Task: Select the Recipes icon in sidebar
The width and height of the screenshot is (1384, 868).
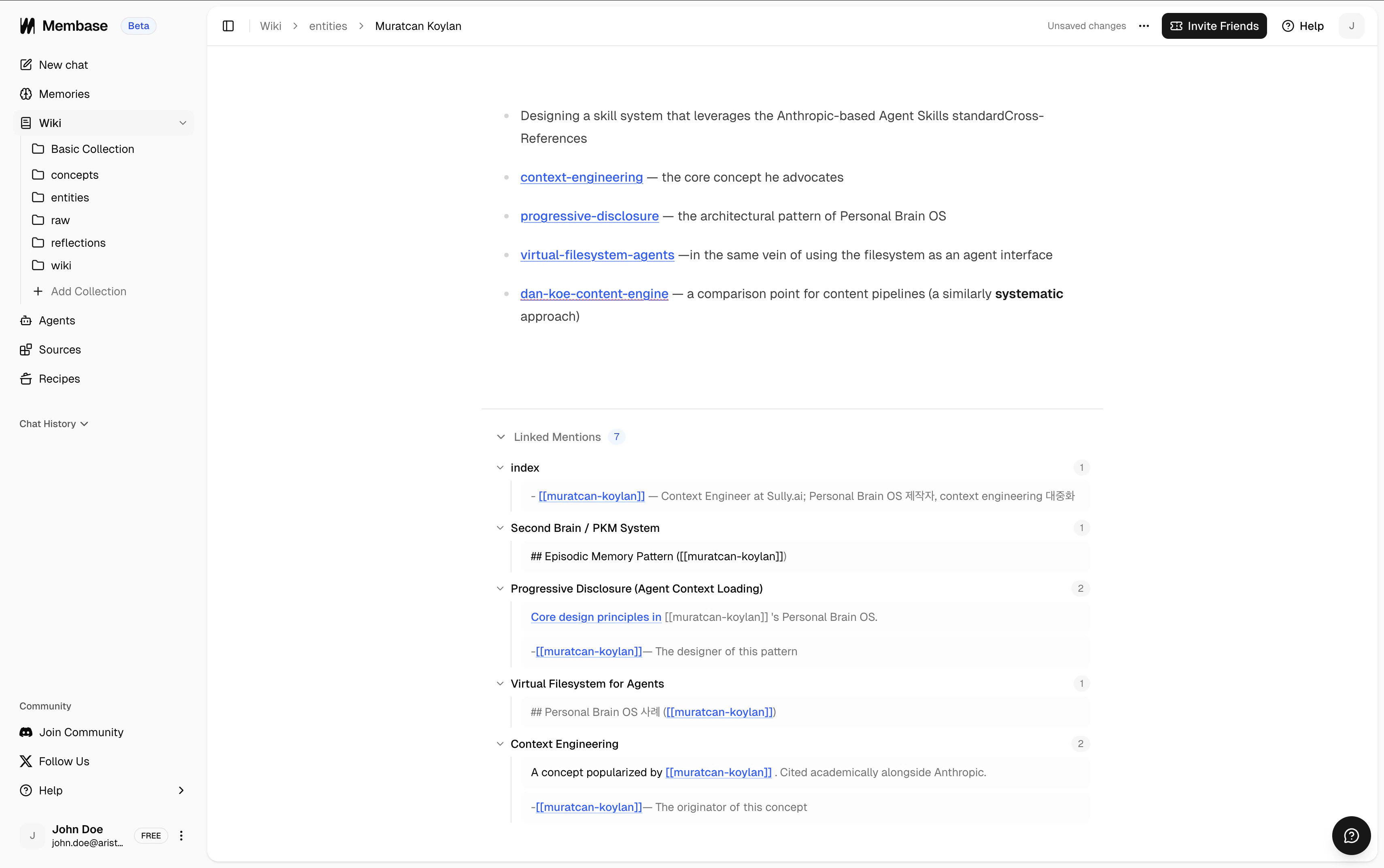Action: pos(26,378)
